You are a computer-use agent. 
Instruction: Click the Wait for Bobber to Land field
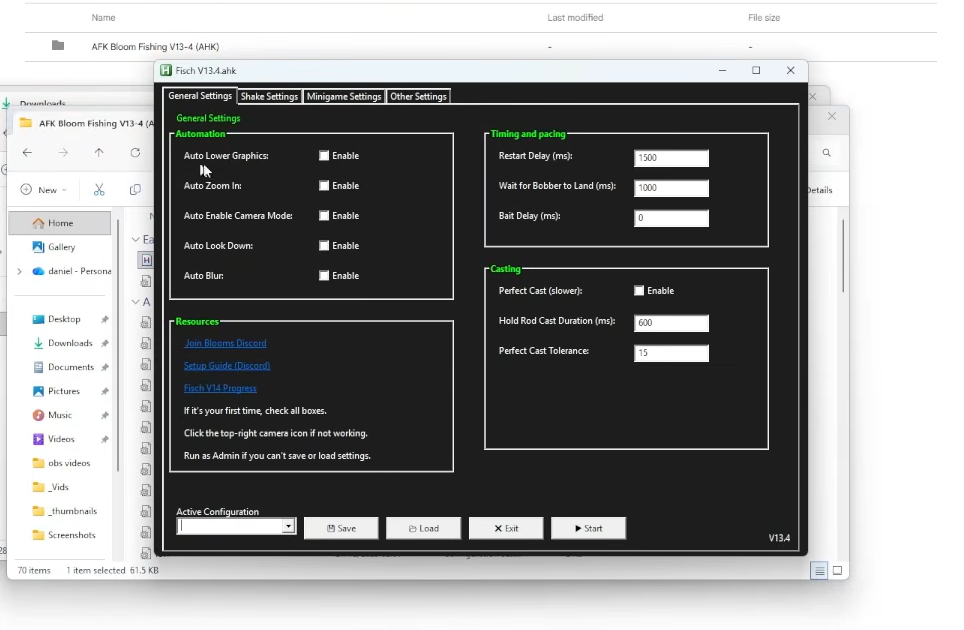click(671, 188)
